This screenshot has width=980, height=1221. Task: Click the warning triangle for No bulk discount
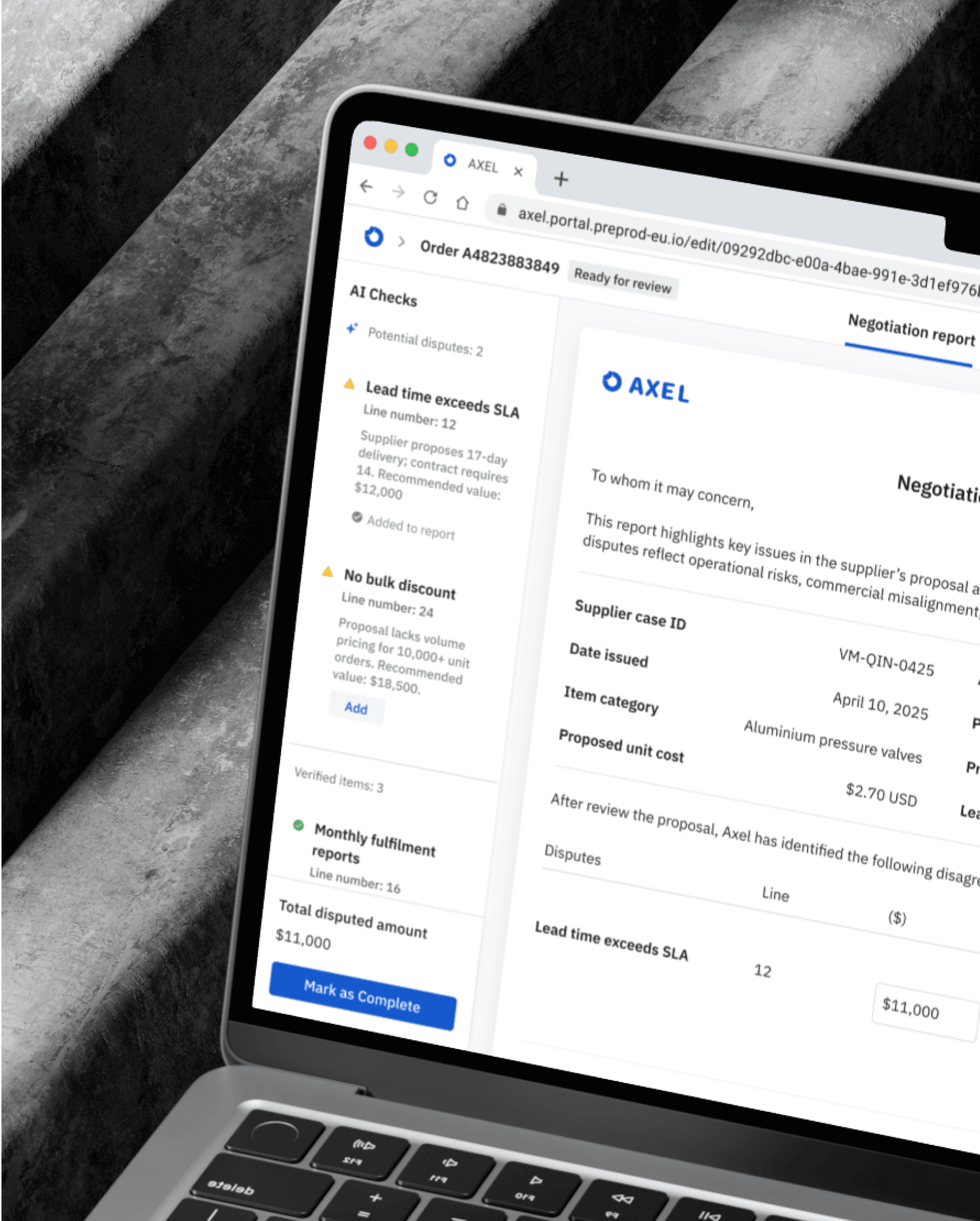pos(327,571)
